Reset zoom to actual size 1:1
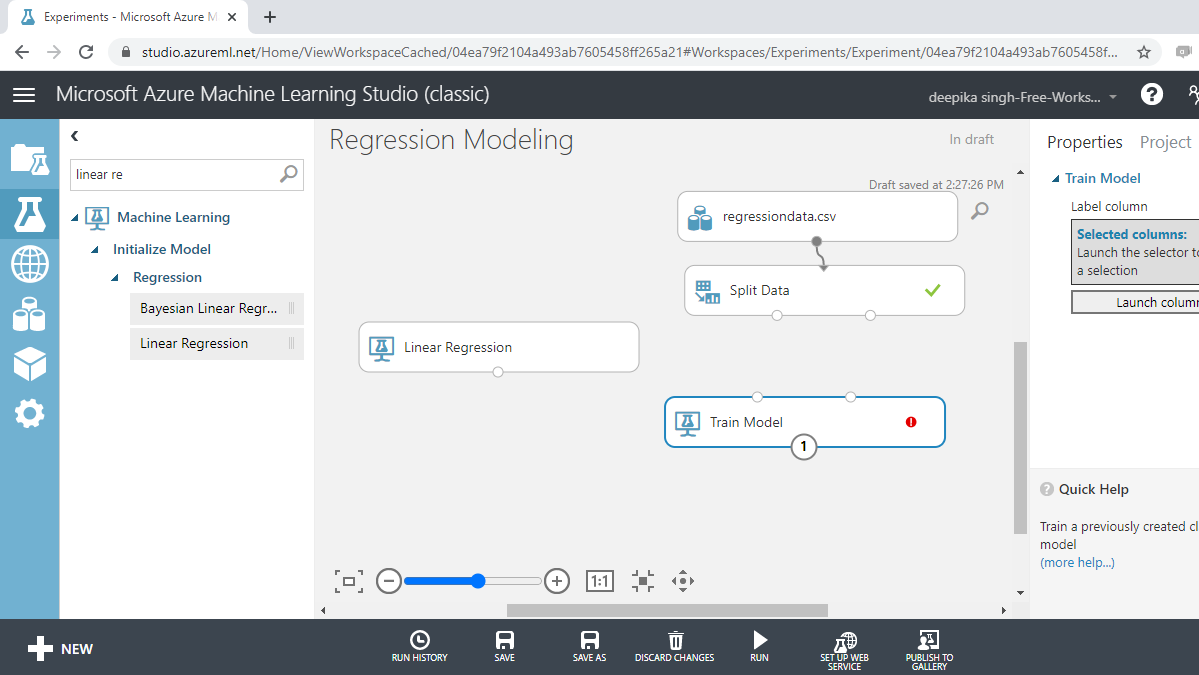Image resolution: width=1199 pixels, height=675 pixels. point(600,581)
